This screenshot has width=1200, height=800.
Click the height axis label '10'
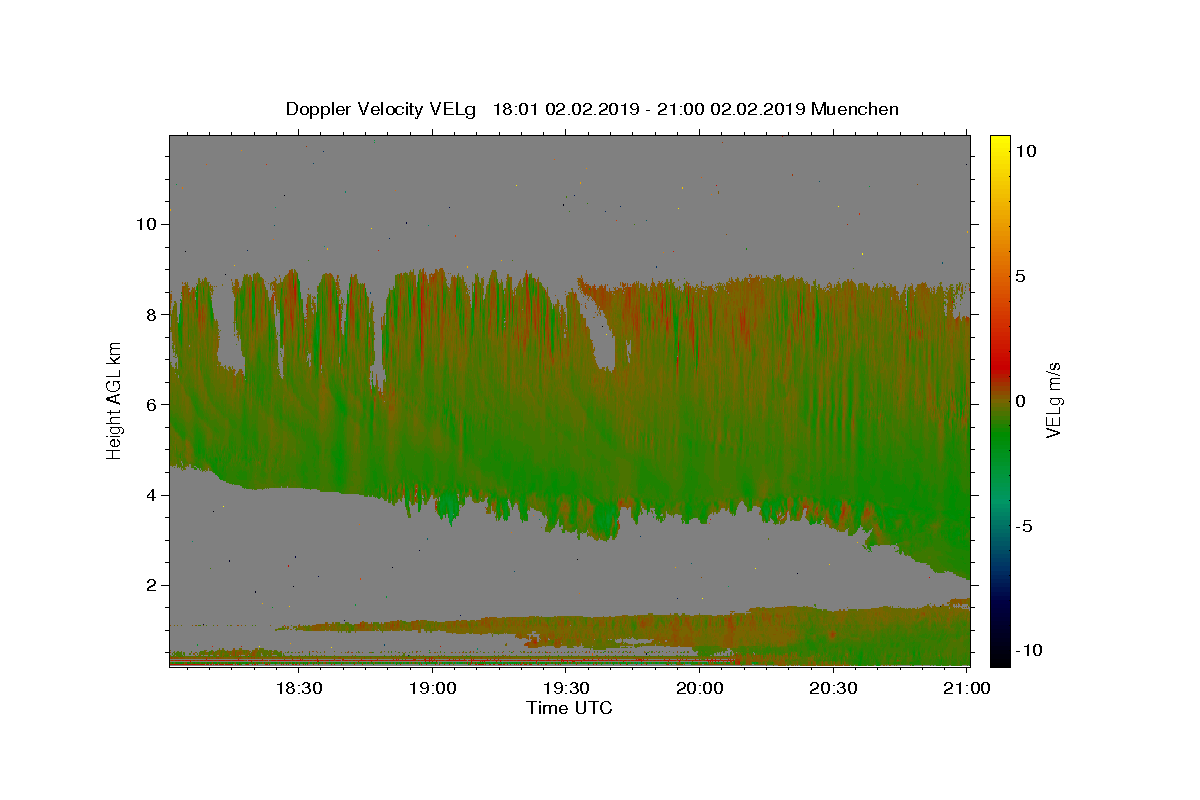pyautogui.click(x=146, y=224)
